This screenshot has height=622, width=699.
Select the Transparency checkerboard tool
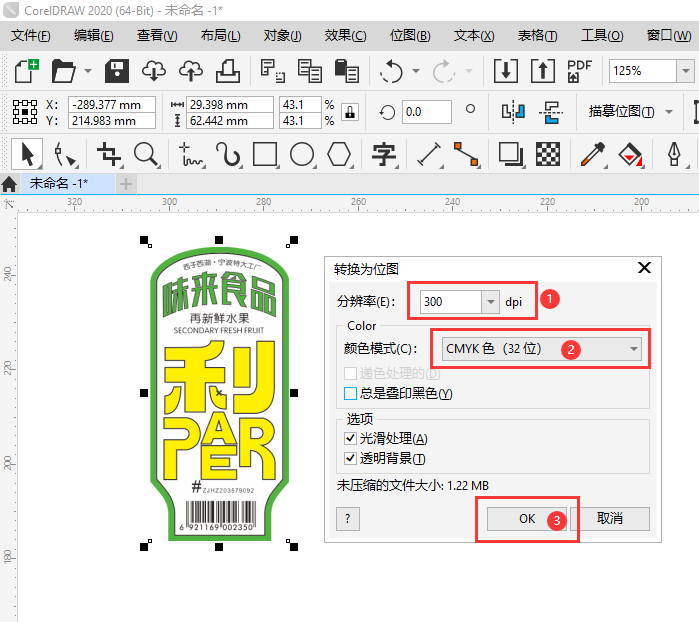click(x=548, y=154)
